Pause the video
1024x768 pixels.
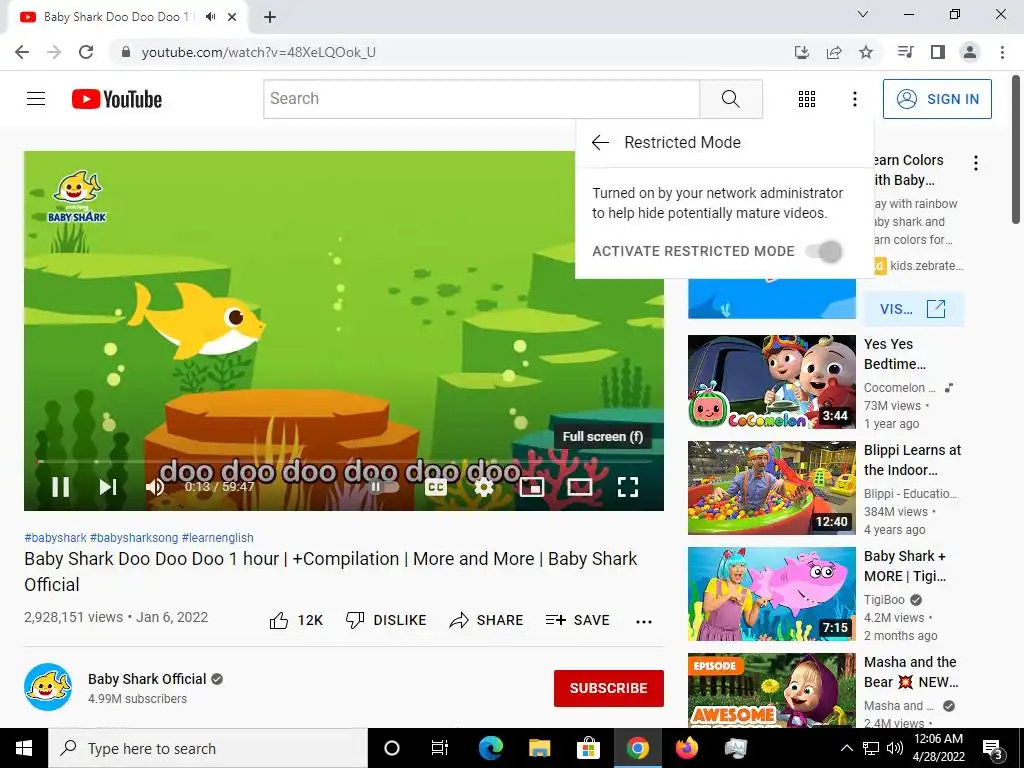[61, 487]
